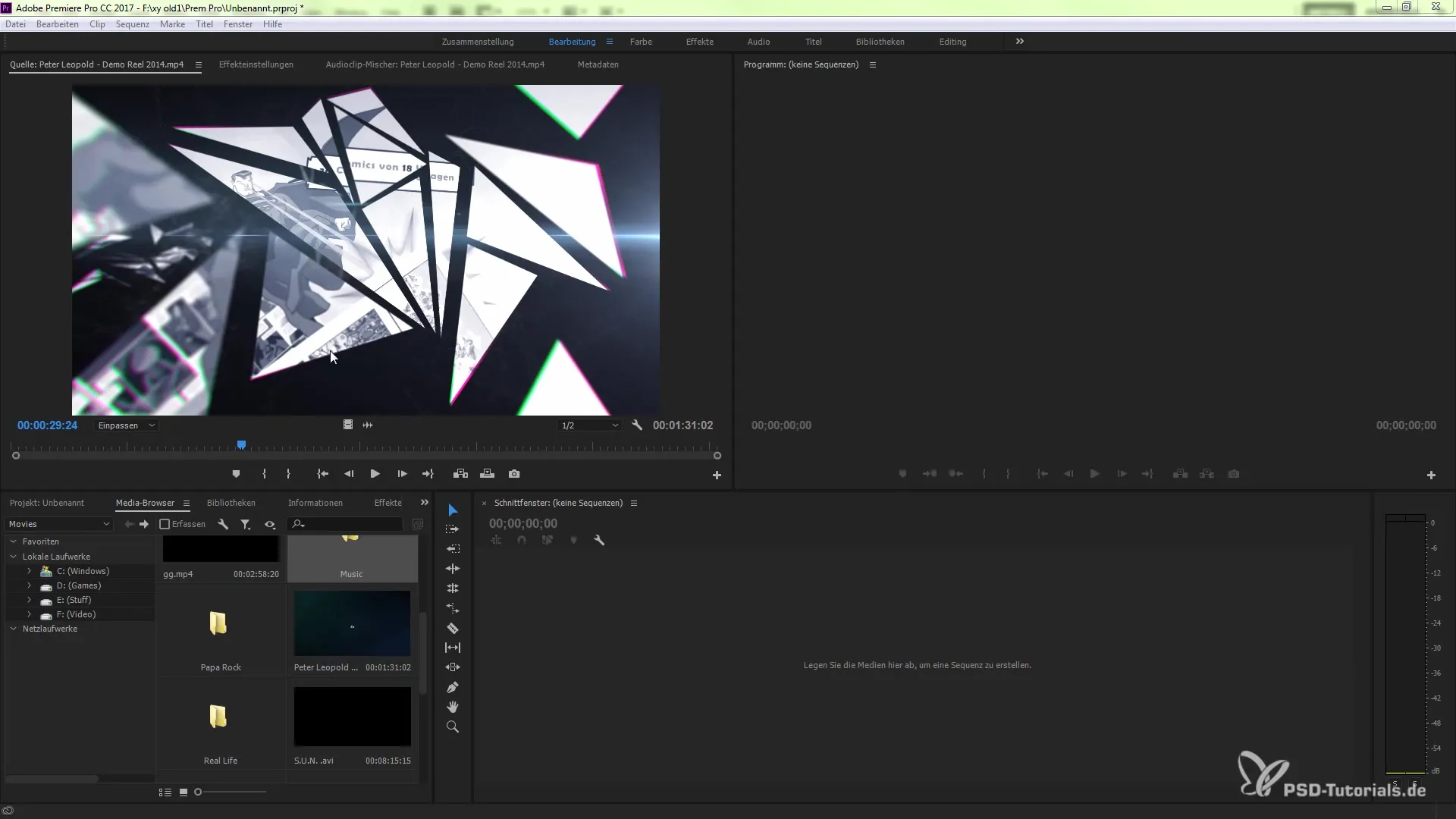
Task: Go back in the Media Browser
Action: 129,524
